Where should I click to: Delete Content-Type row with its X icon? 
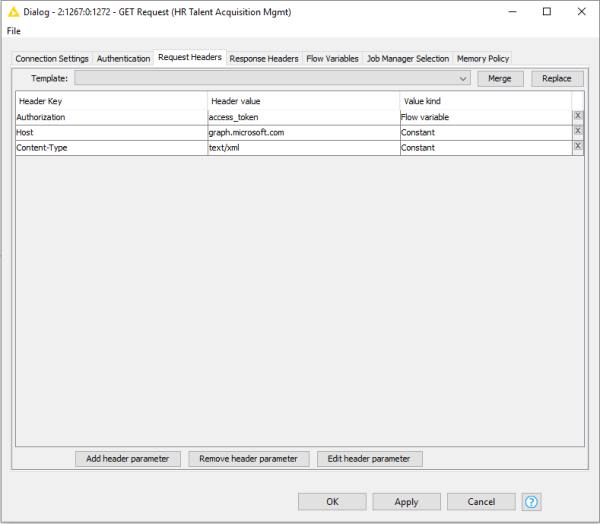578,146
